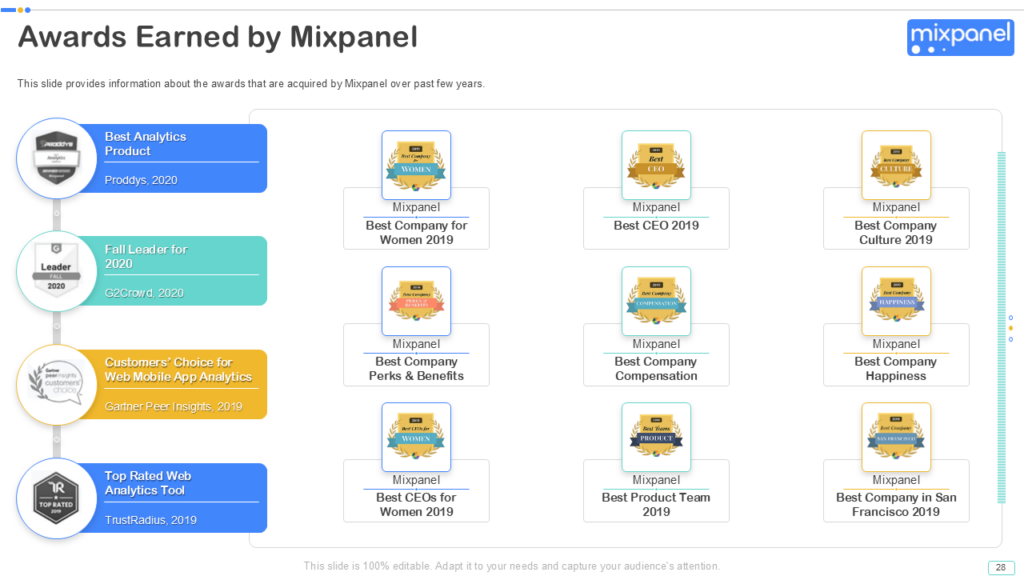Click the Best CEOs for Women 2019 caption
This screenshot has width=1024, height=576.
pos(416,505)
